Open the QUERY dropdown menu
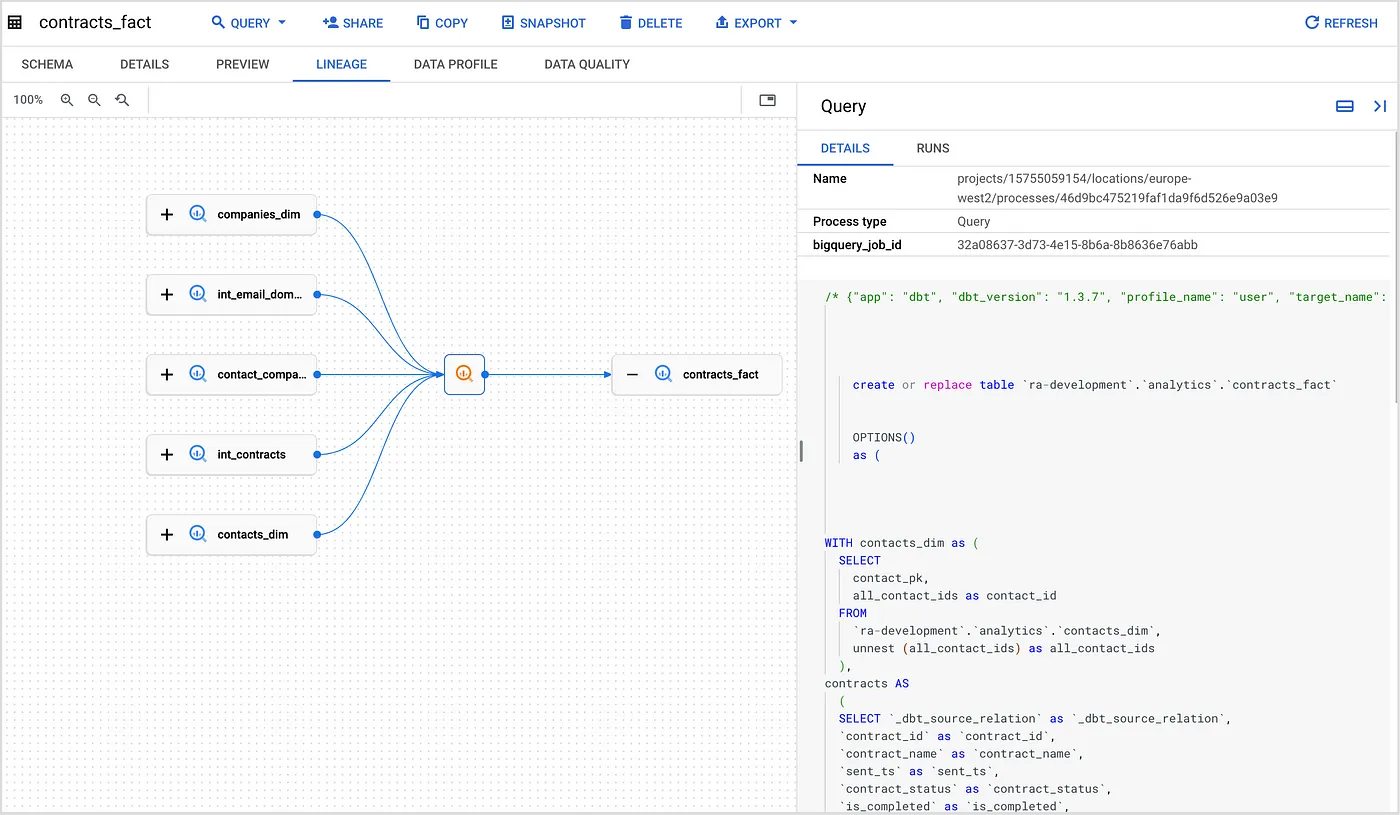This screenshot has width=1400, height=815. [x=247, y=22]
